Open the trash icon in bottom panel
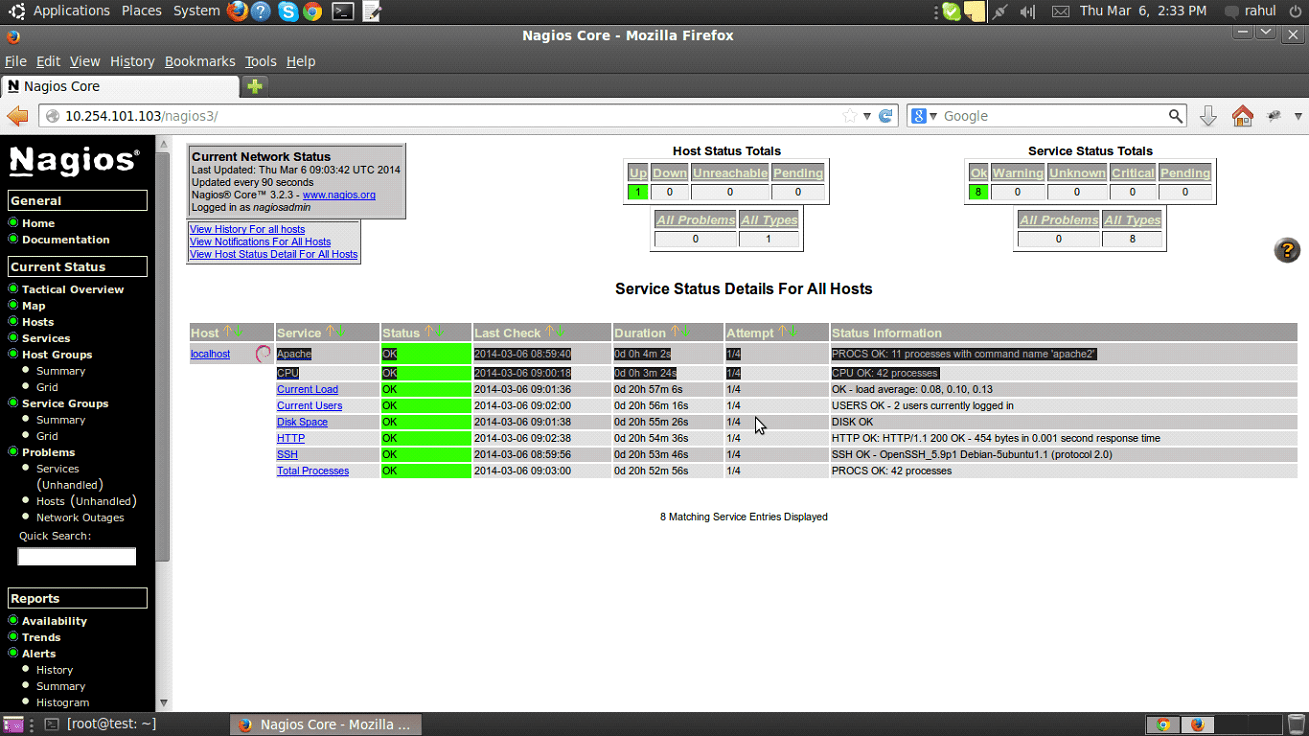 click(x=1296, y=724)
